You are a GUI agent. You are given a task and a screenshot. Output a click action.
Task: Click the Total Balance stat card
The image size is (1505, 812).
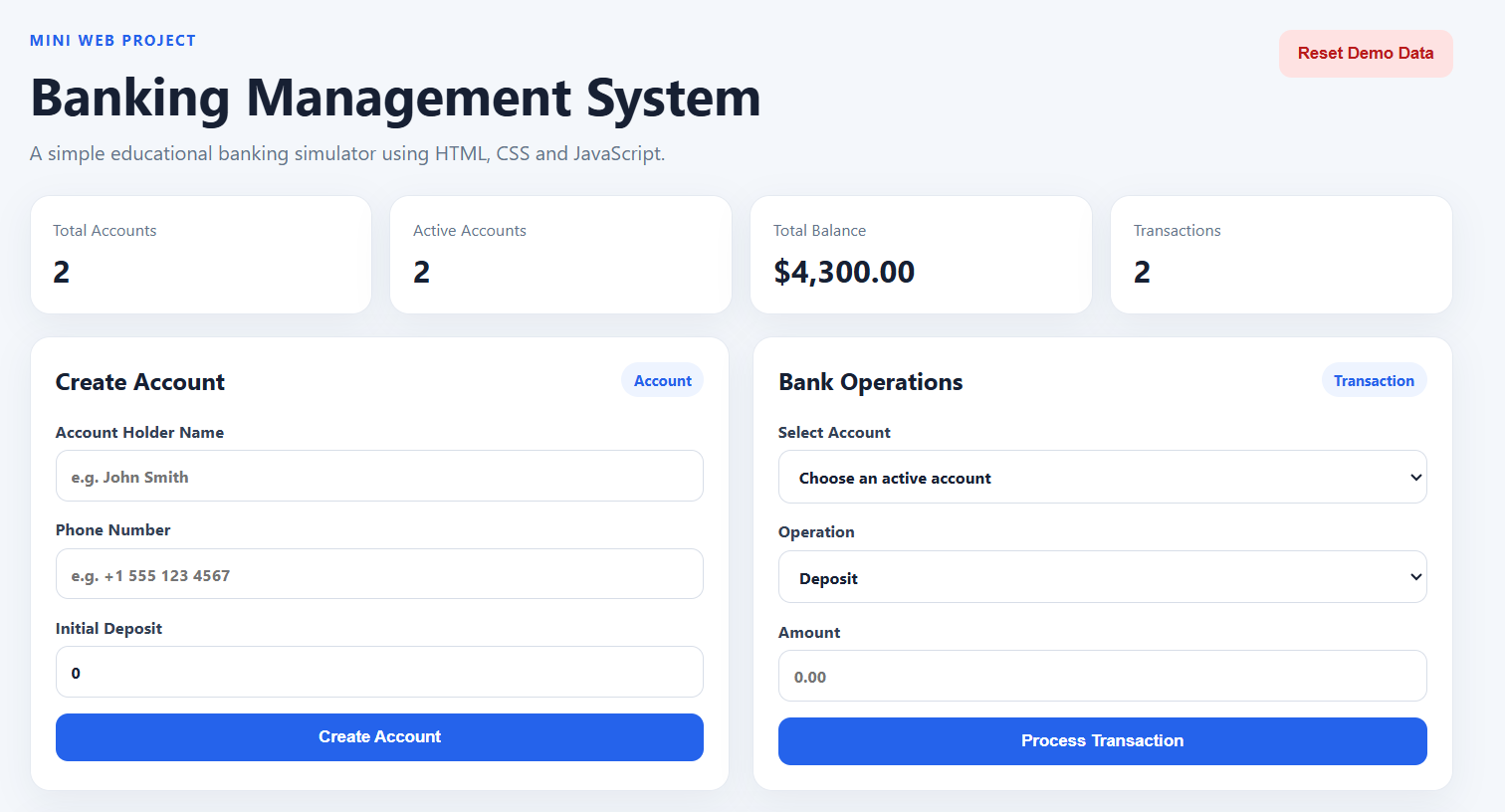[x=921, y=255]
